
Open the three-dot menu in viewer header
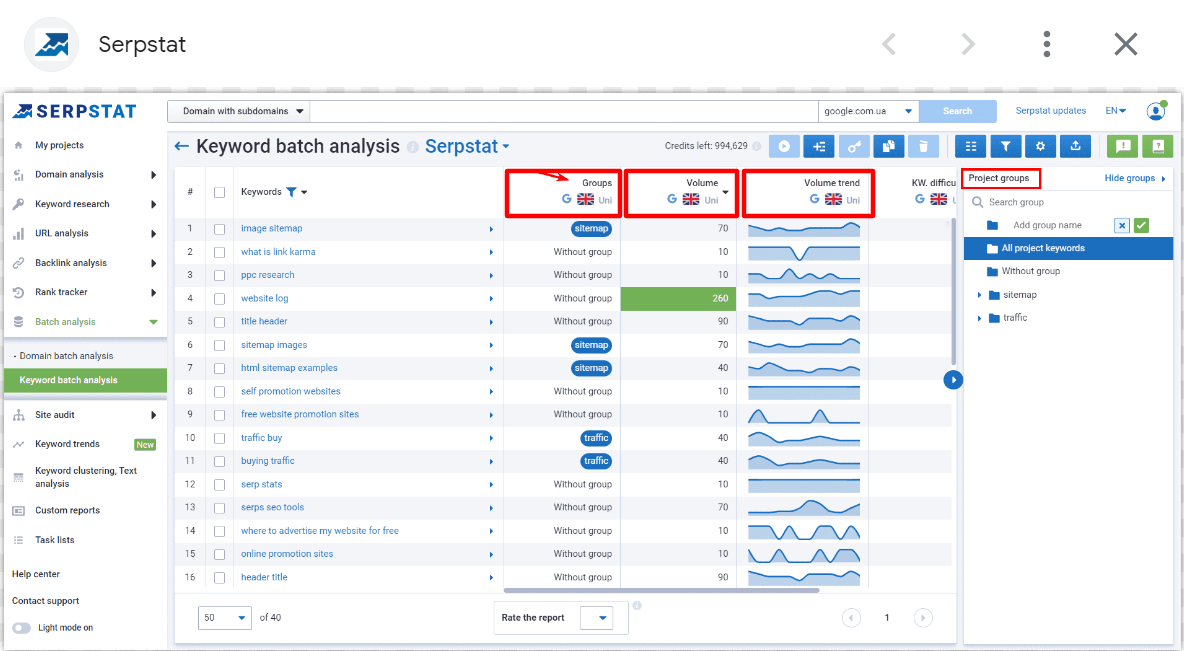[x=1047, y=45]
